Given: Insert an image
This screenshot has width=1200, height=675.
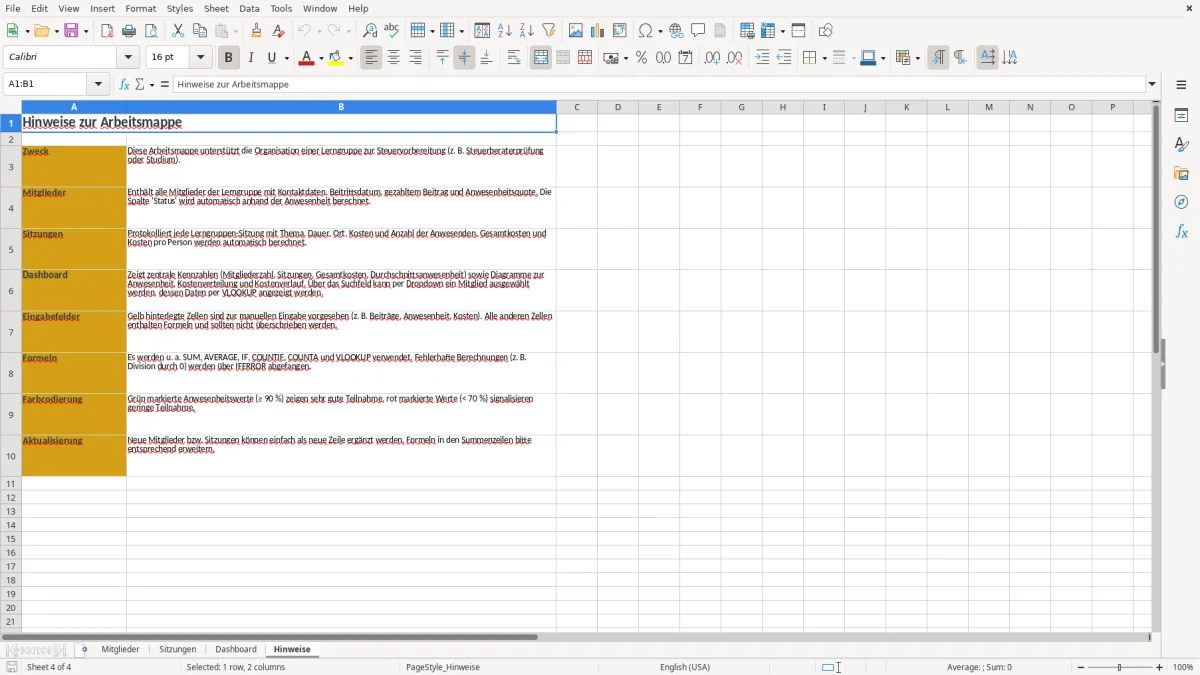Looking at the screenshot, I should [x=576, y=31].
